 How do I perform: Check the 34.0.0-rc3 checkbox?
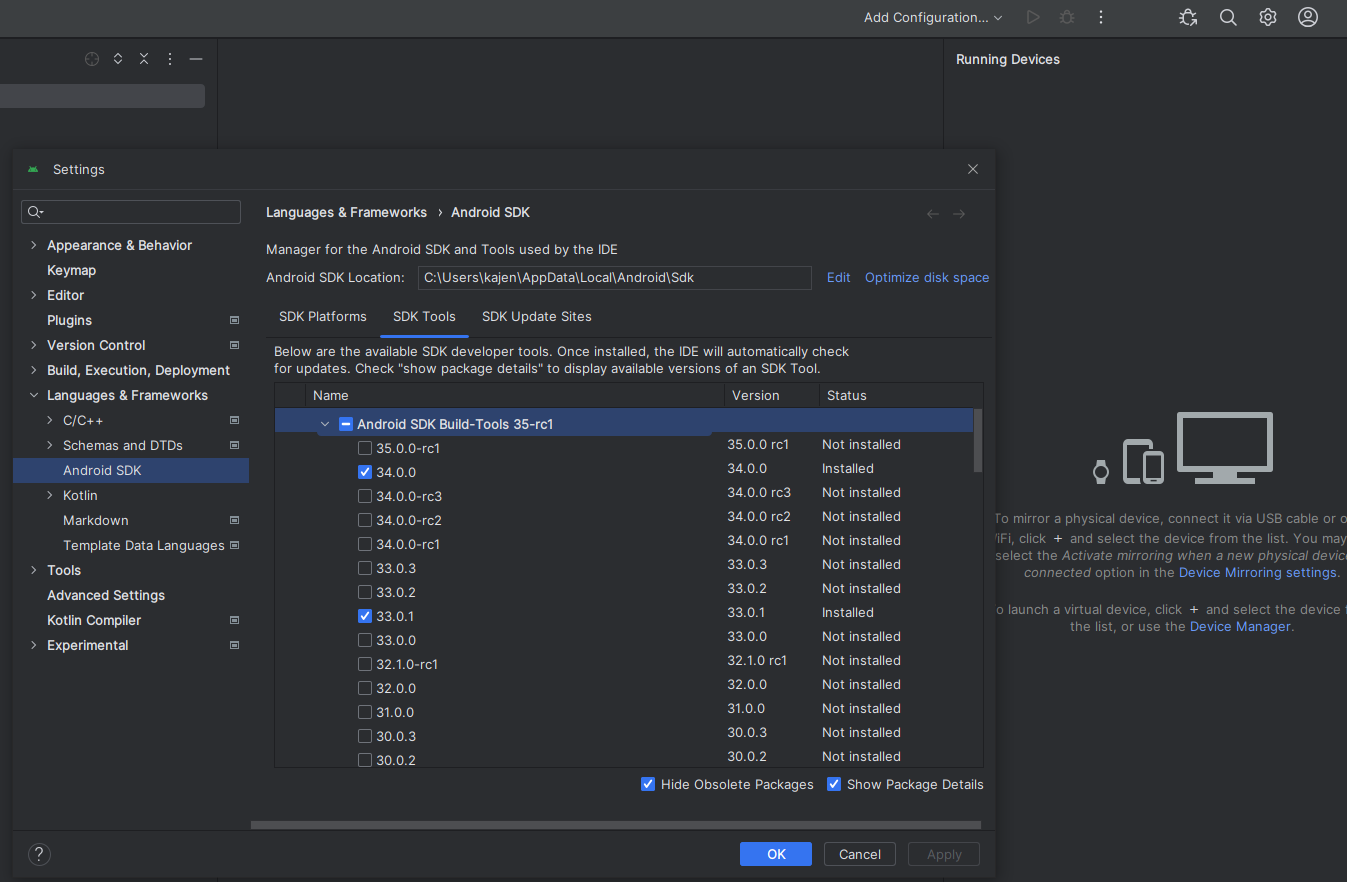[x=365, y=496]
